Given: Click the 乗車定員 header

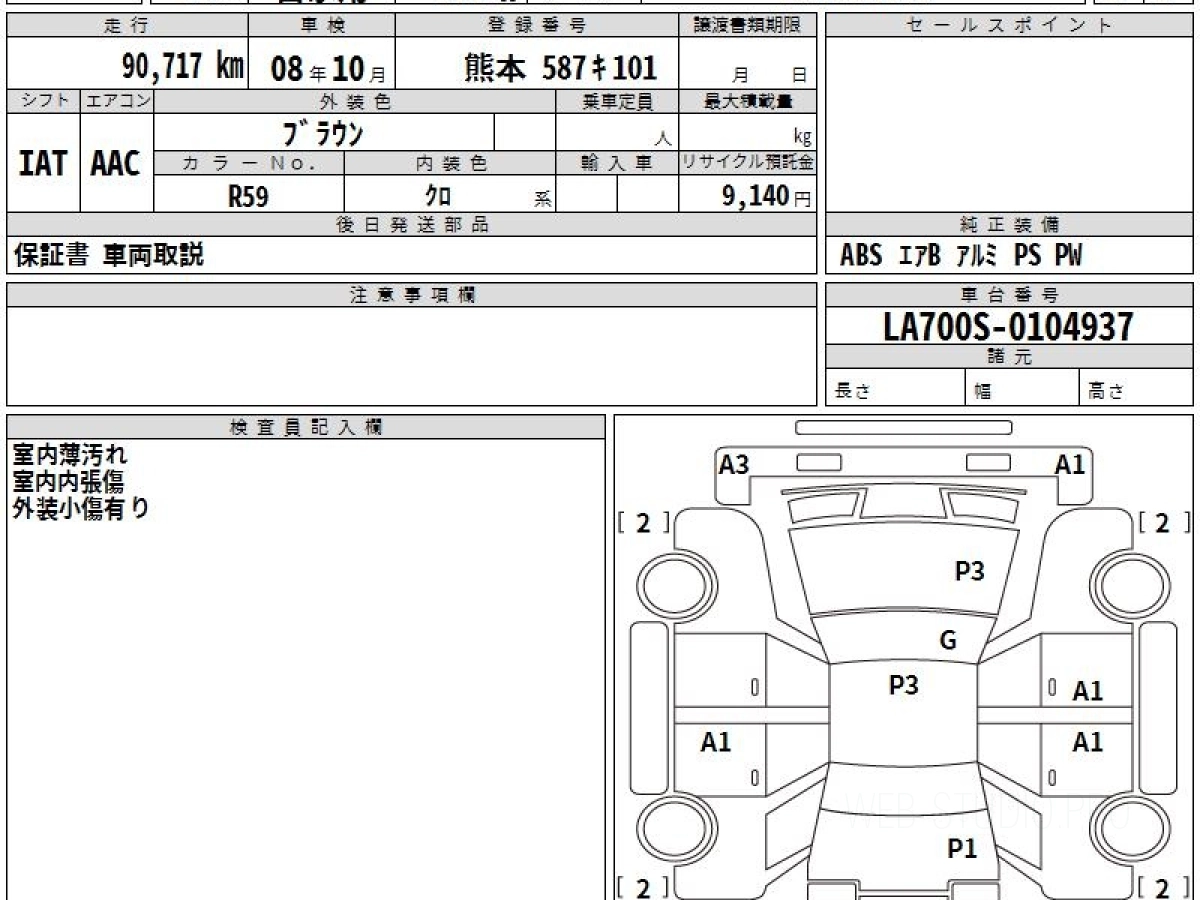Looking at the screenshot, I should point(617,101).
